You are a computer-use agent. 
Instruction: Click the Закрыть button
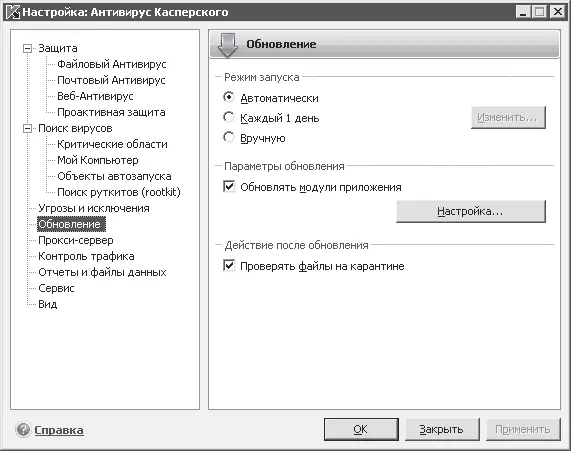[x=442, y=430]
